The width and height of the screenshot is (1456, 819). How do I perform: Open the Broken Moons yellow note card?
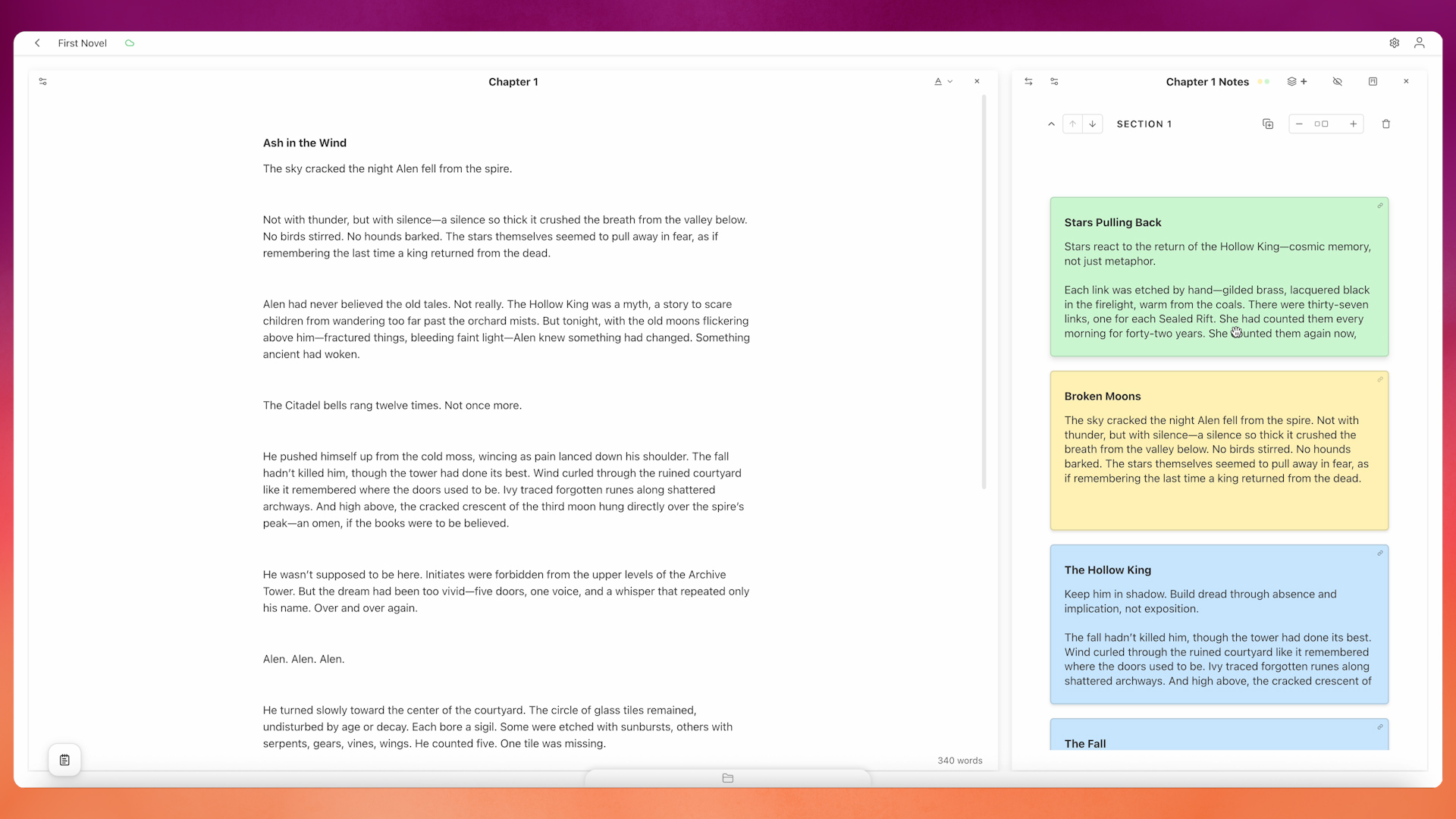[1219, 450]
